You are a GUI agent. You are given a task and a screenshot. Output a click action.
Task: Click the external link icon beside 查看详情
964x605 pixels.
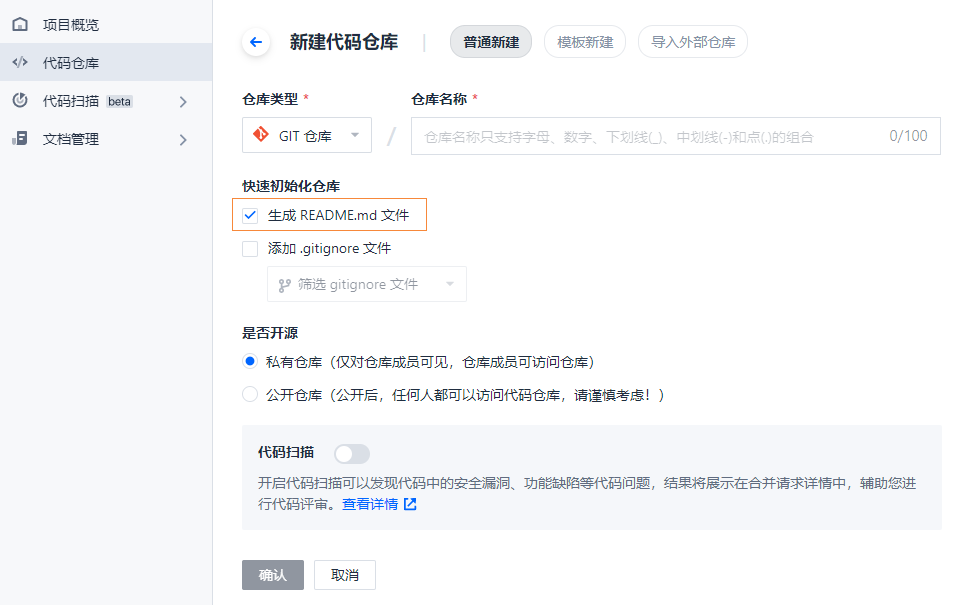410,504
